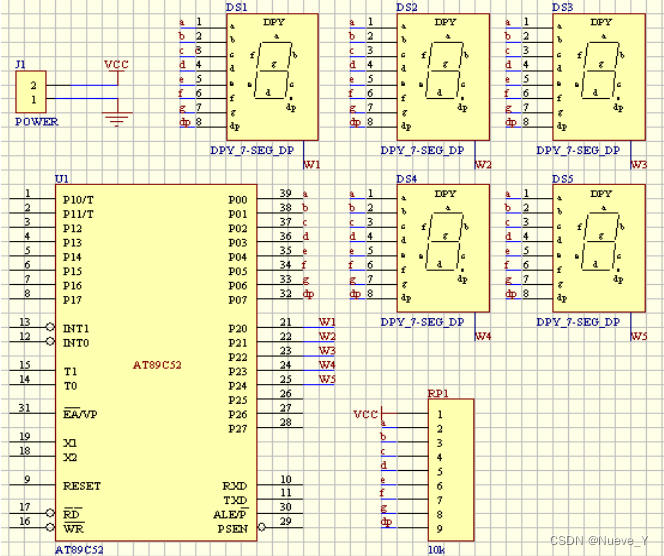
Task: Click the DS4 designator label
Action: (407, 179)
